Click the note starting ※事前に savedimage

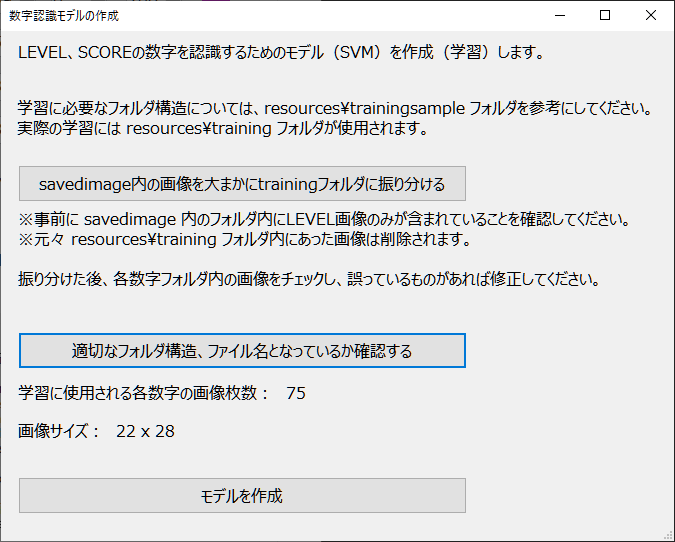[x=324, y=220]
